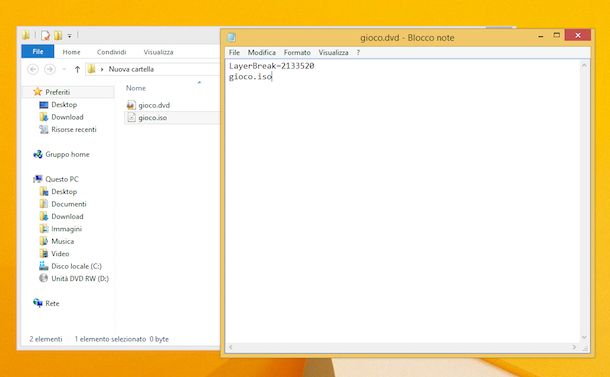Open Video folder in sidebar

tap(60, 254)
